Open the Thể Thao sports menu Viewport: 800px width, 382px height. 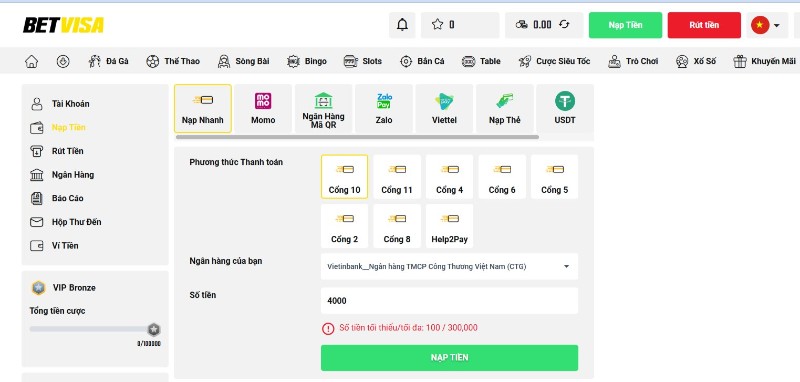click(173, 61)
